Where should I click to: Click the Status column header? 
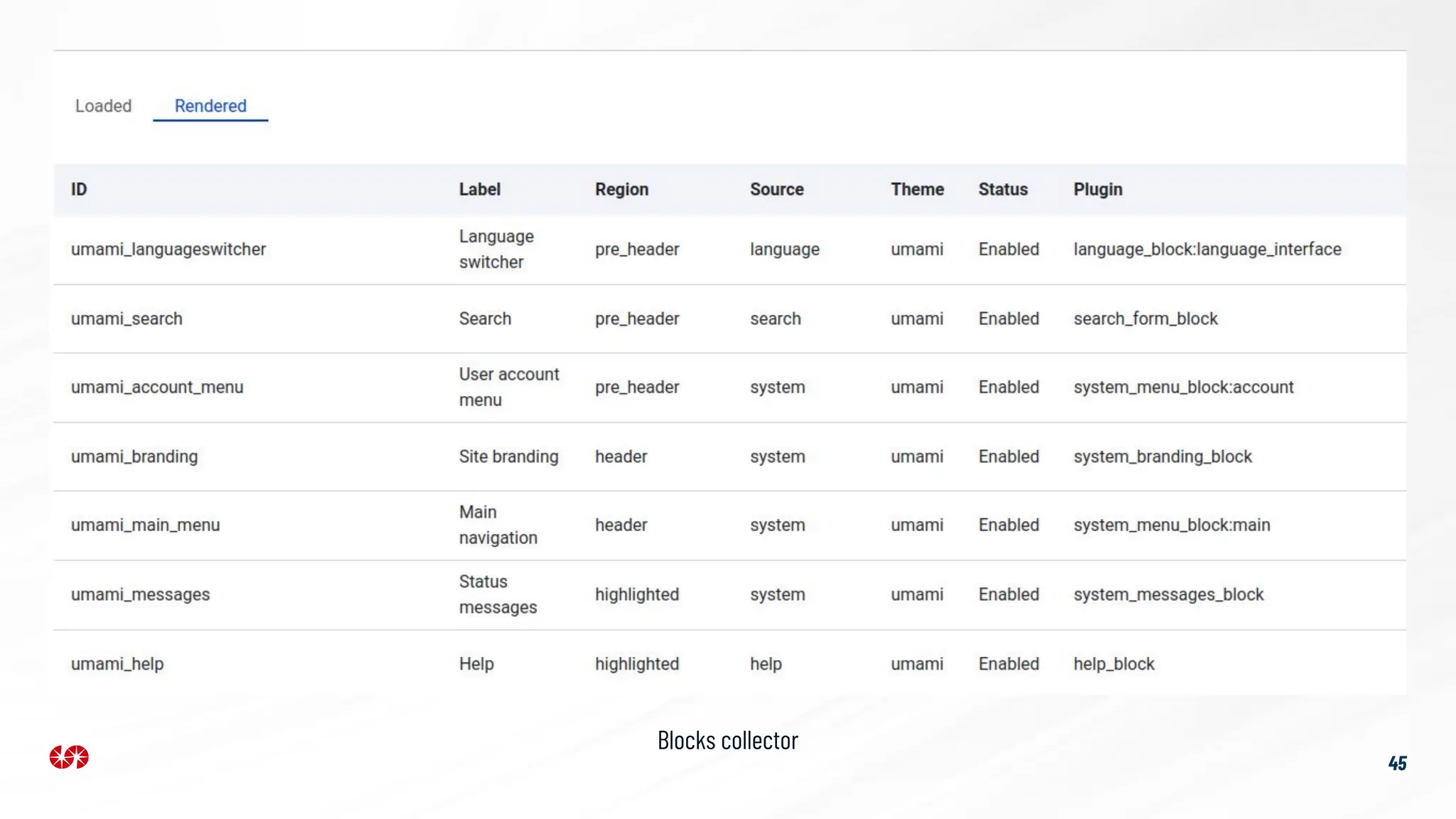coord(1002,190)
